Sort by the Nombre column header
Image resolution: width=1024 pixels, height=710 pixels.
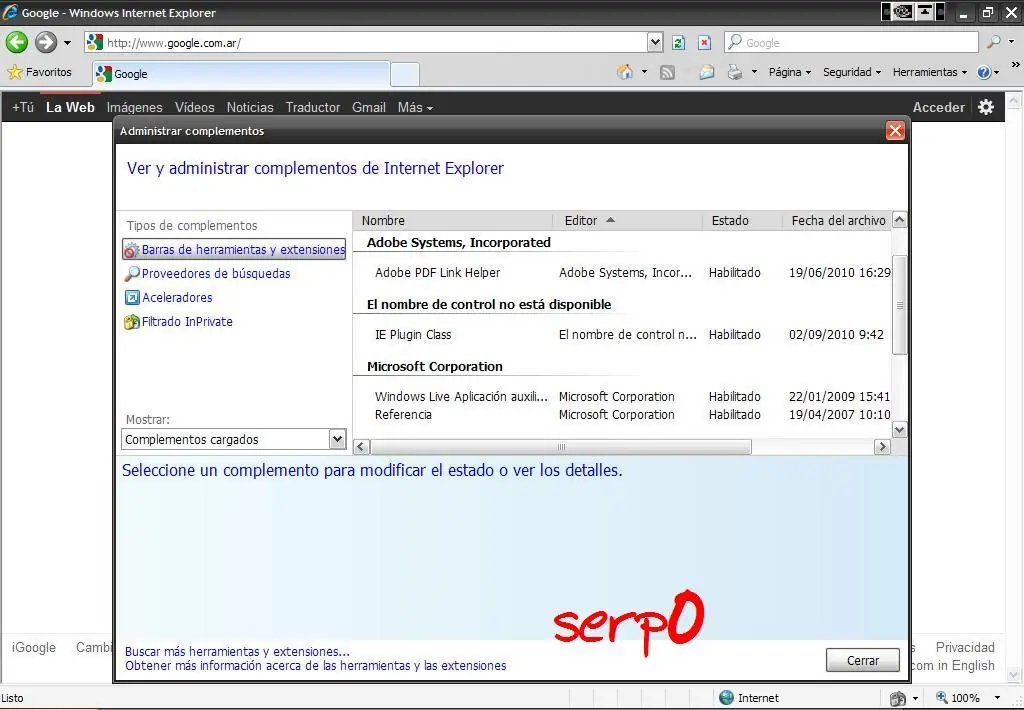[453, 221]
